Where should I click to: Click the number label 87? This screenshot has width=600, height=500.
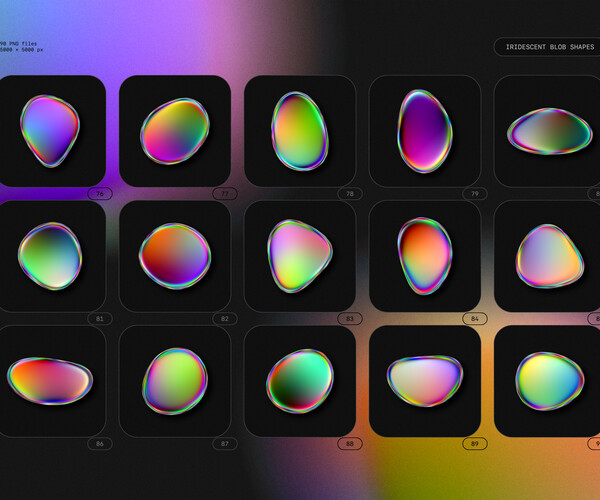pos(225,444)
